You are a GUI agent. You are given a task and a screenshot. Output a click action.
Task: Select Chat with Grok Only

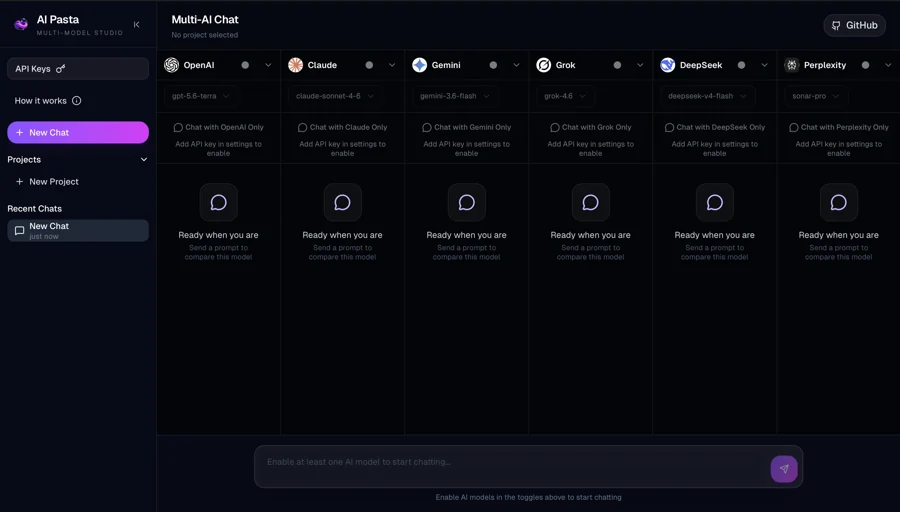(x=591, y=127)
